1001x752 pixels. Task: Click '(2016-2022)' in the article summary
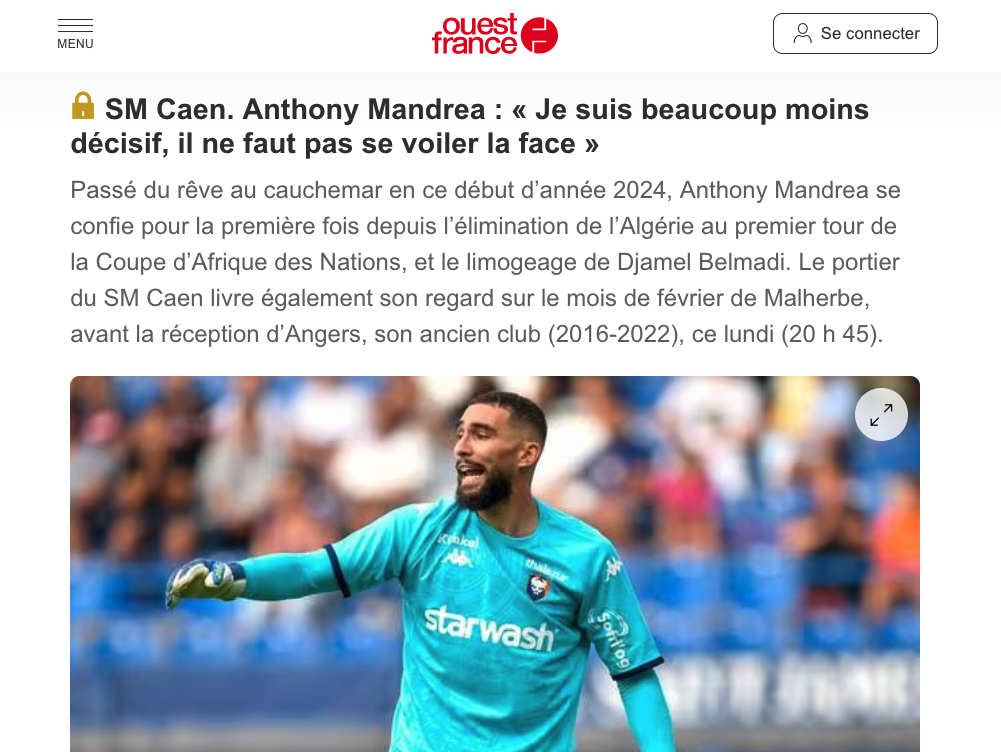point(615,335)
